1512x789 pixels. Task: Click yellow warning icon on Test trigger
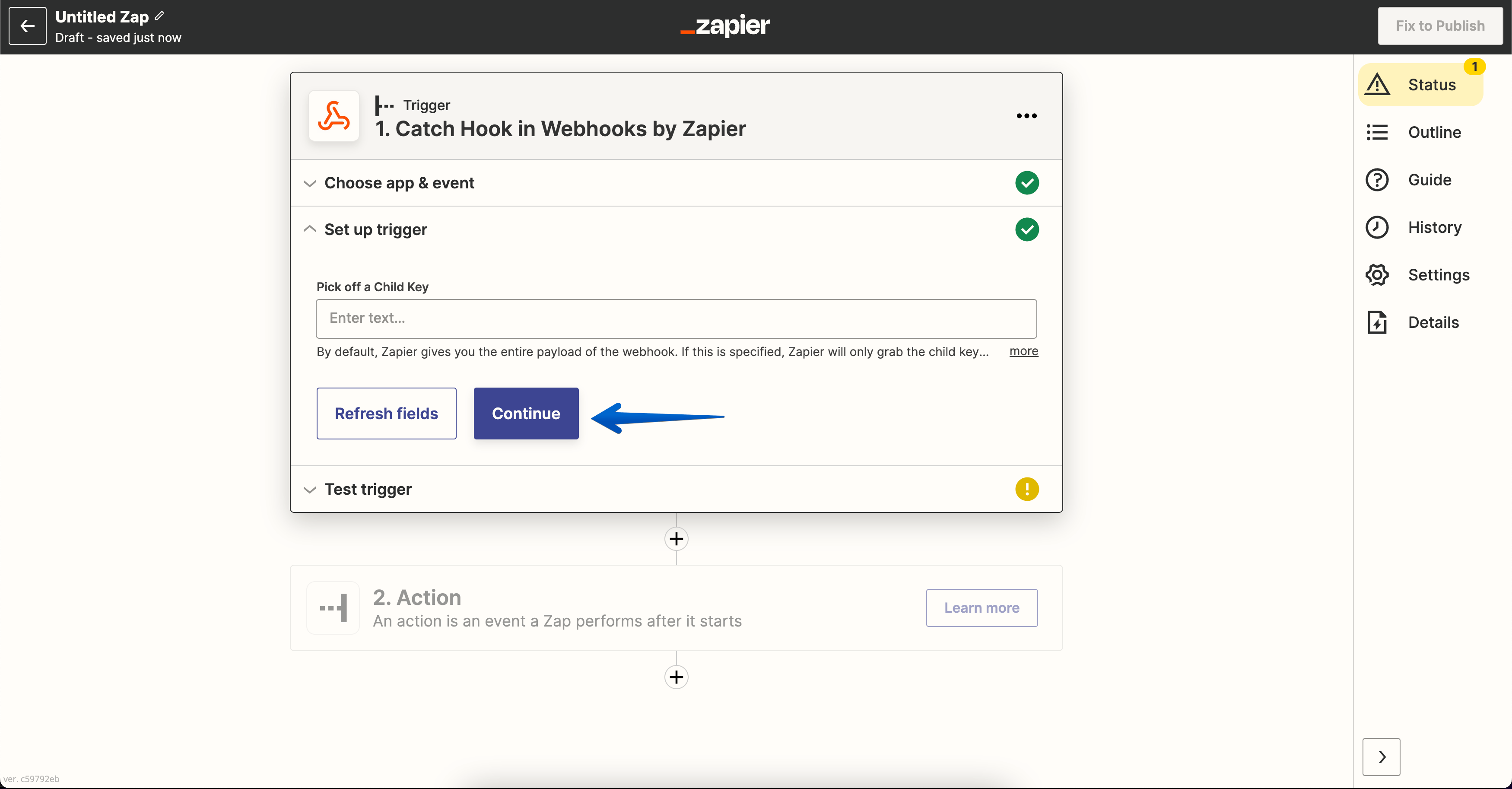tap(1026, 489)
